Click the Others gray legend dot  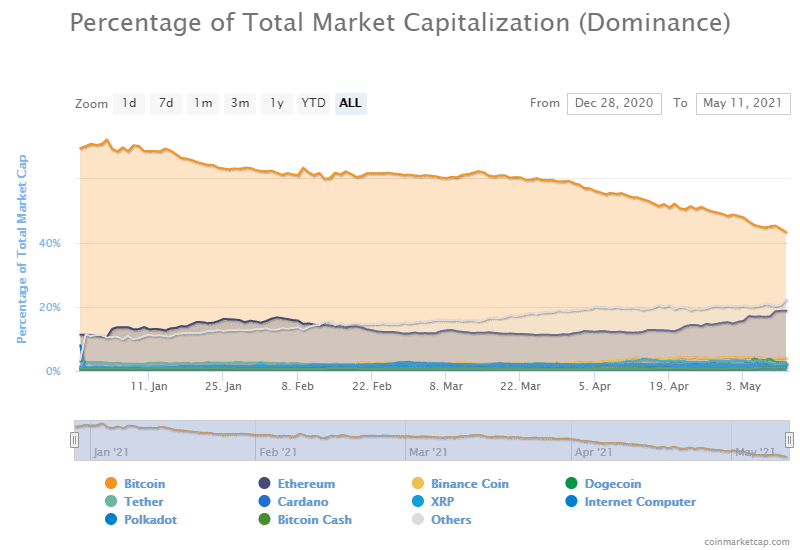418,519
